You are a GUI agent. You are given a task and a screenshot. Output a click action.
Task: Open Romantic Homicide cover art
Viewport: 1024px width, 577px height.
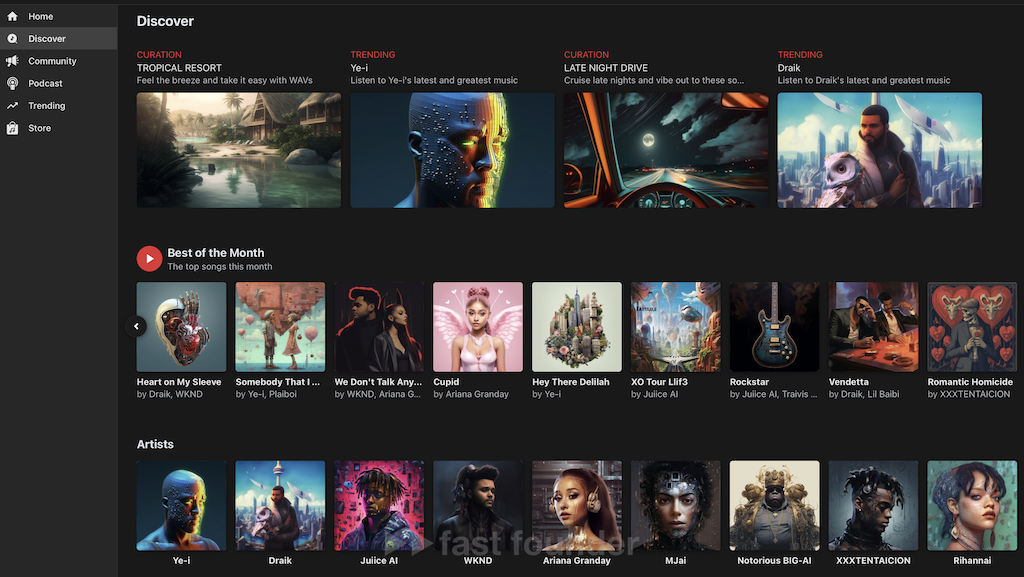click(x=972, y=327)
